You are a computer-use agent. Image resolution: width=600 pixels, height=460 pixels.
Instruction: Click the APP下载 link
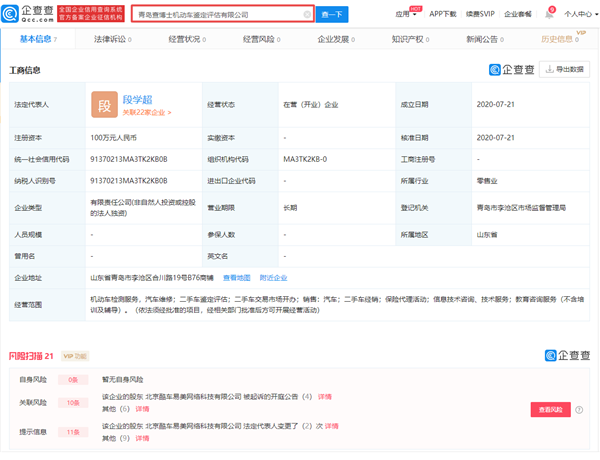click(x=443, y=14)
